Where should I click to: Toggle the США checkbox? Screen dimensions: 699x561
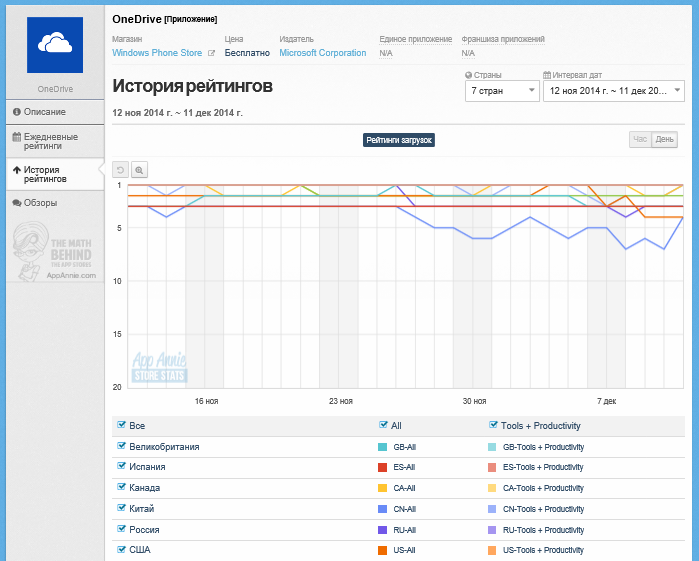[x=121, y=549]
